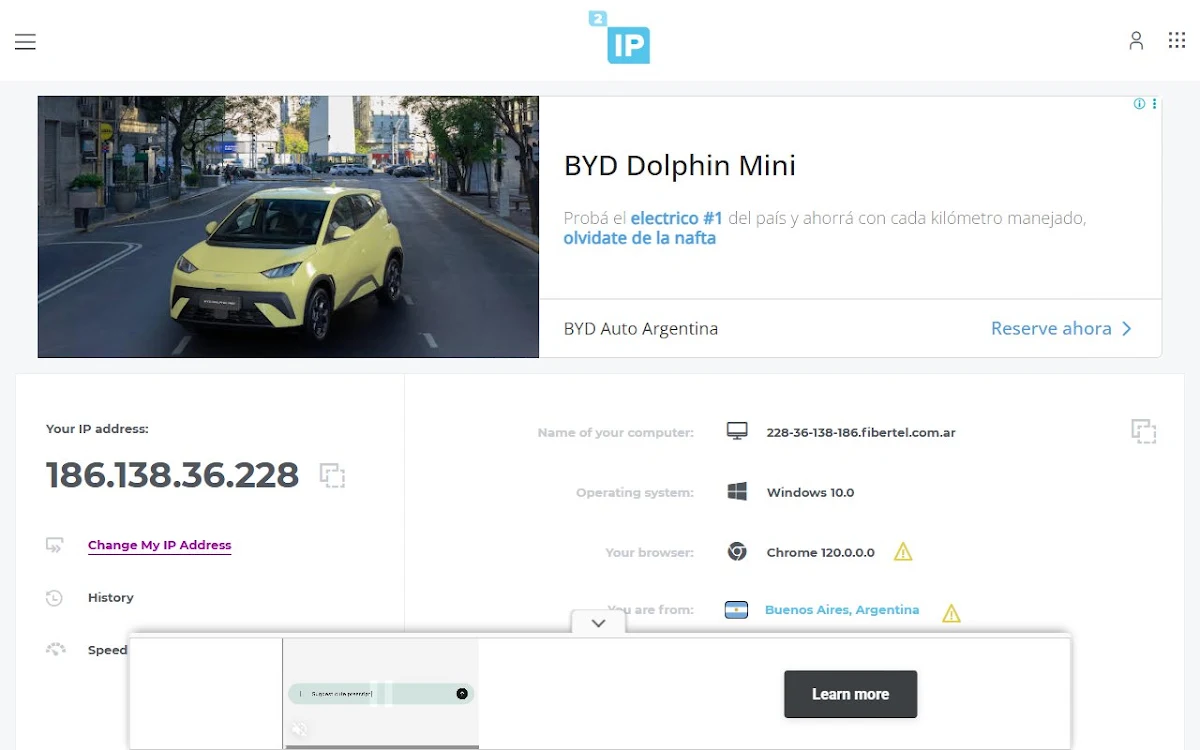This screenshot has width=1200, height=750.
Task: Click the Argentina flag icon
Action: coord(736,610)
